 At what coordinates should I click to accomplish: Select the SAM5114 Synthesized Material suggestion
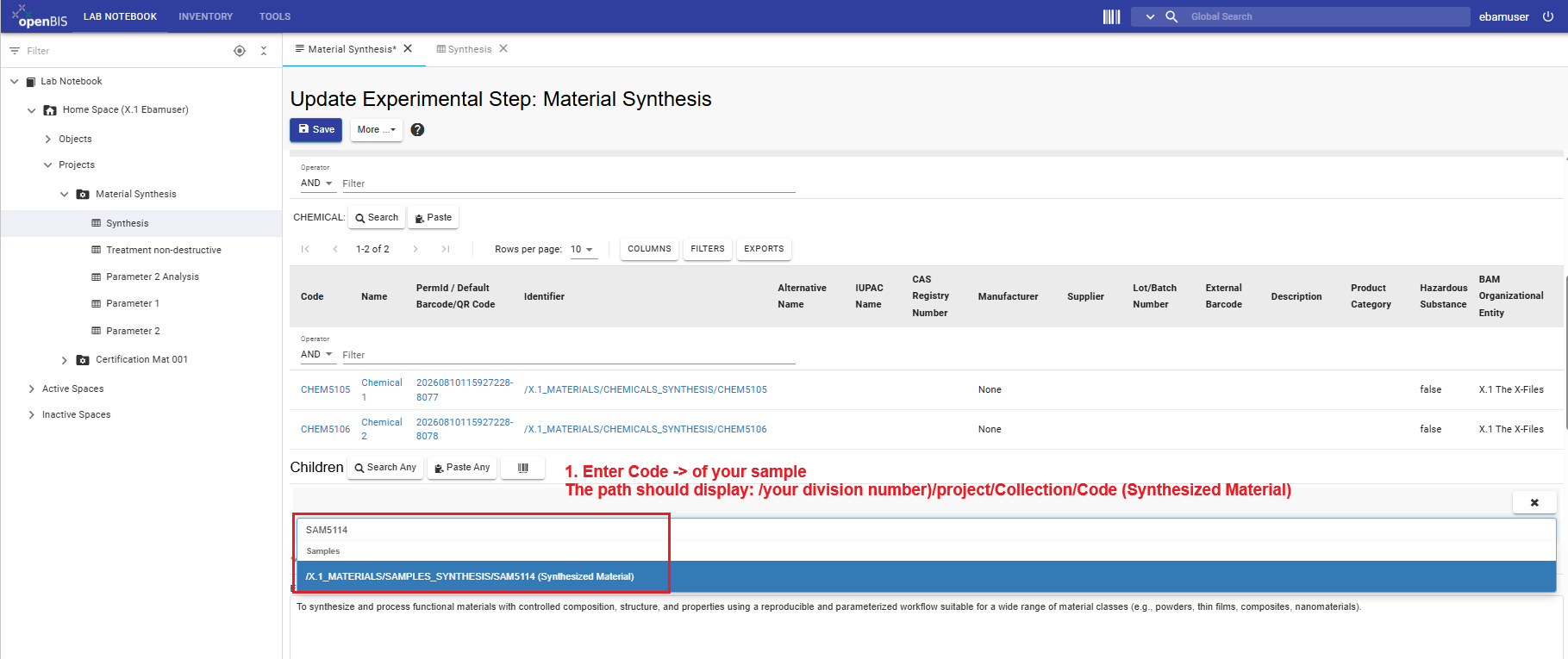[927, 576]
